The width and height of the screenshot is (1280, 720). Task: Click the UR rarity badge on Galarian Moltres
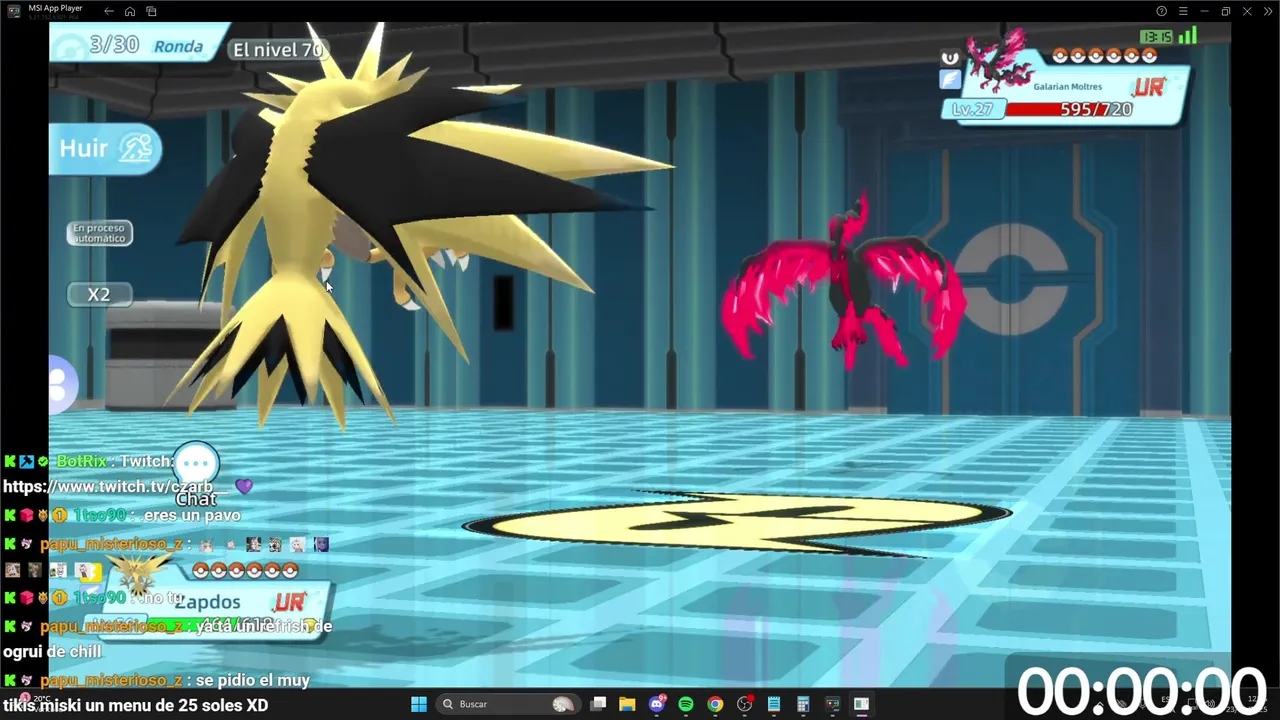pos(1150,87)
